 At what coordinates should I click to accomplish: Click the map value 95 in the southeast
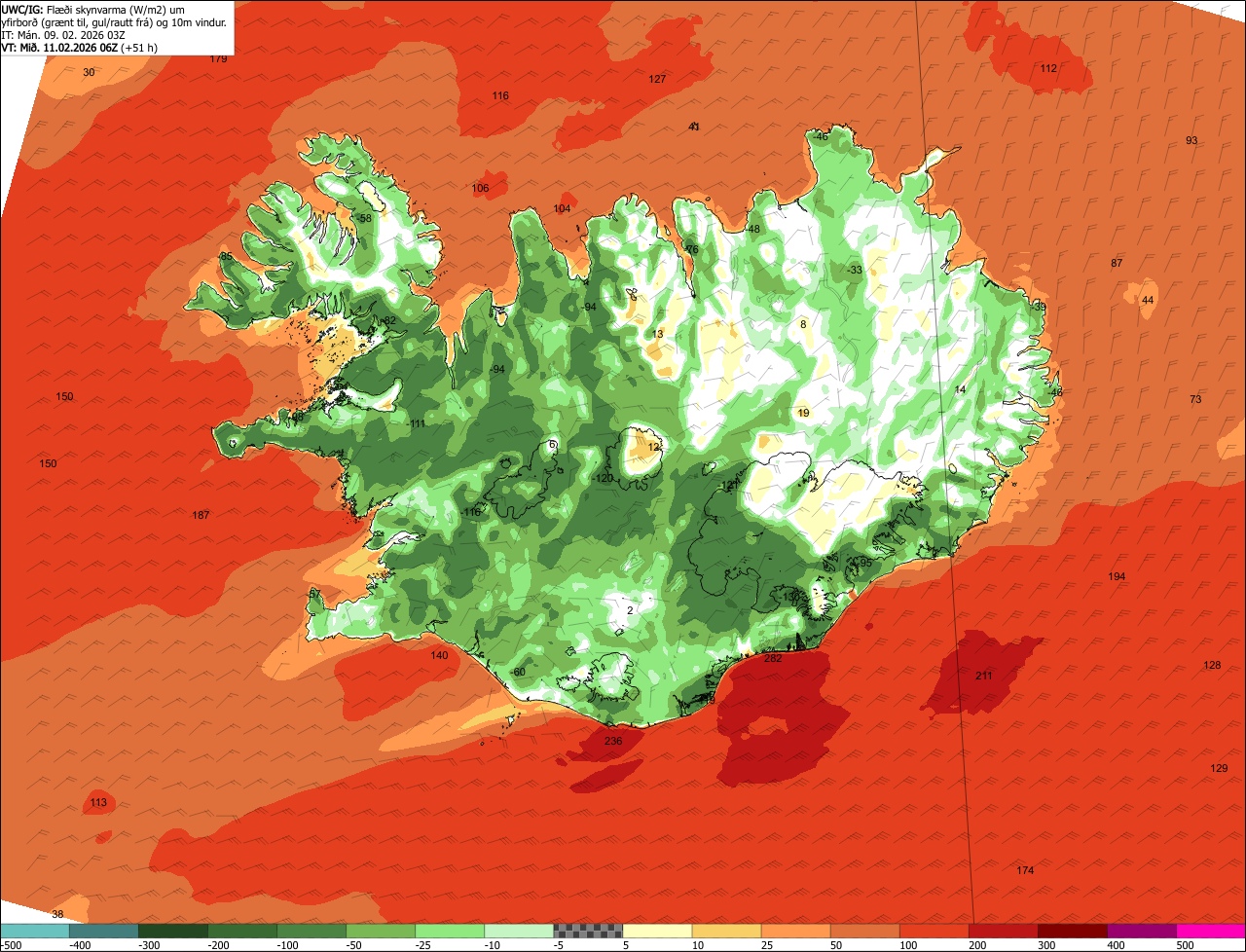865,563
